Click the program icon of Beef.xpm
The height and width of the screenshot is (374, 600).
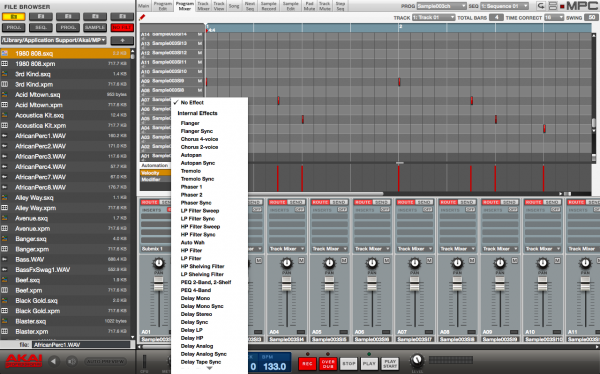point(5,290)
